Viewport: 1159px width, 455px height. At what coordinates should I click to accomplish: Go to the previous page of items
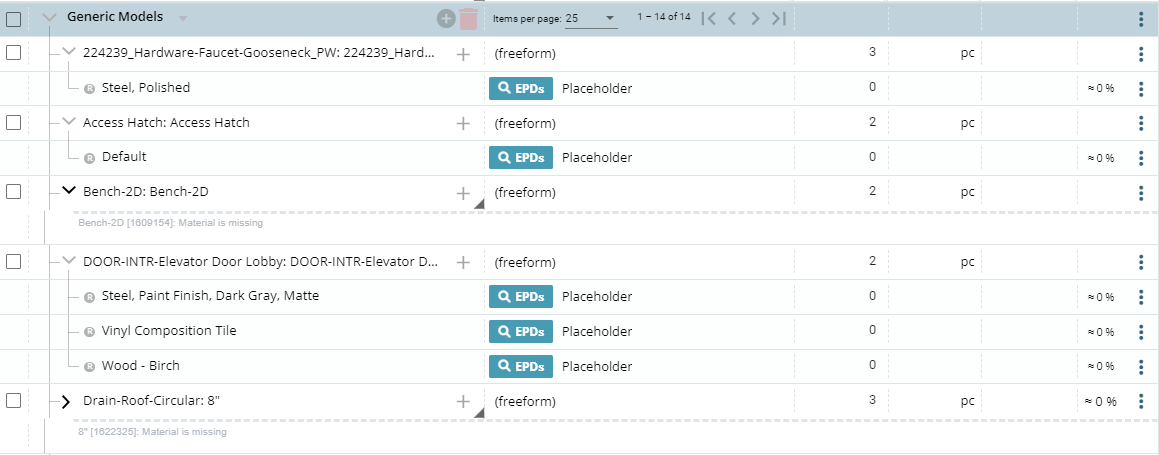coord(732,18)
